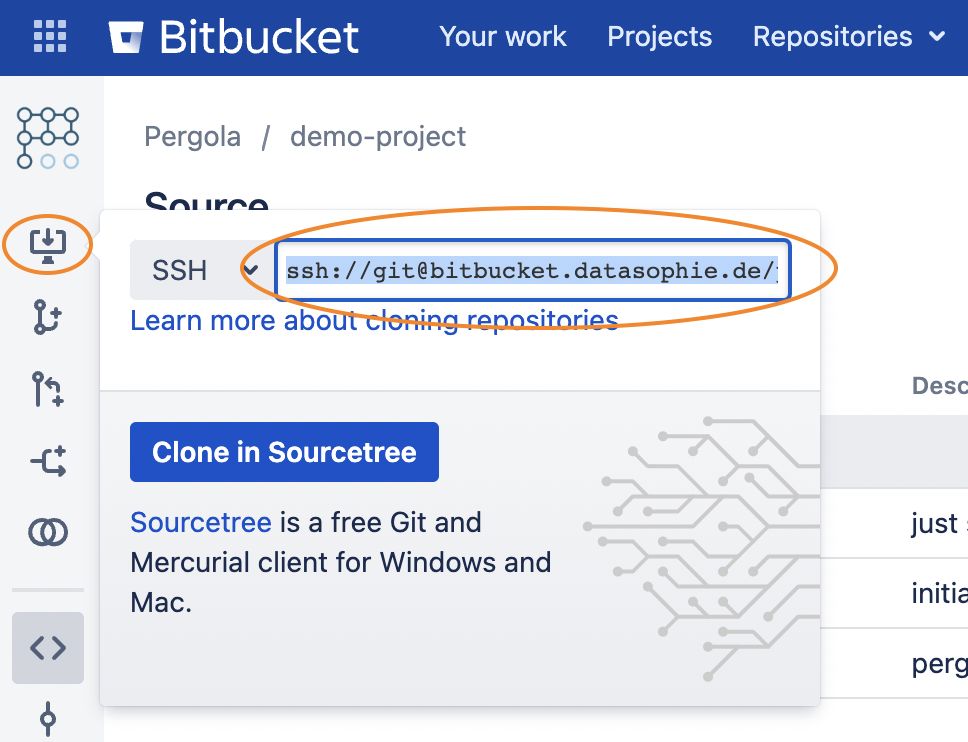968x742 pixels.
Task: Click the SSH clone URL field
Action: pos(532,270)
